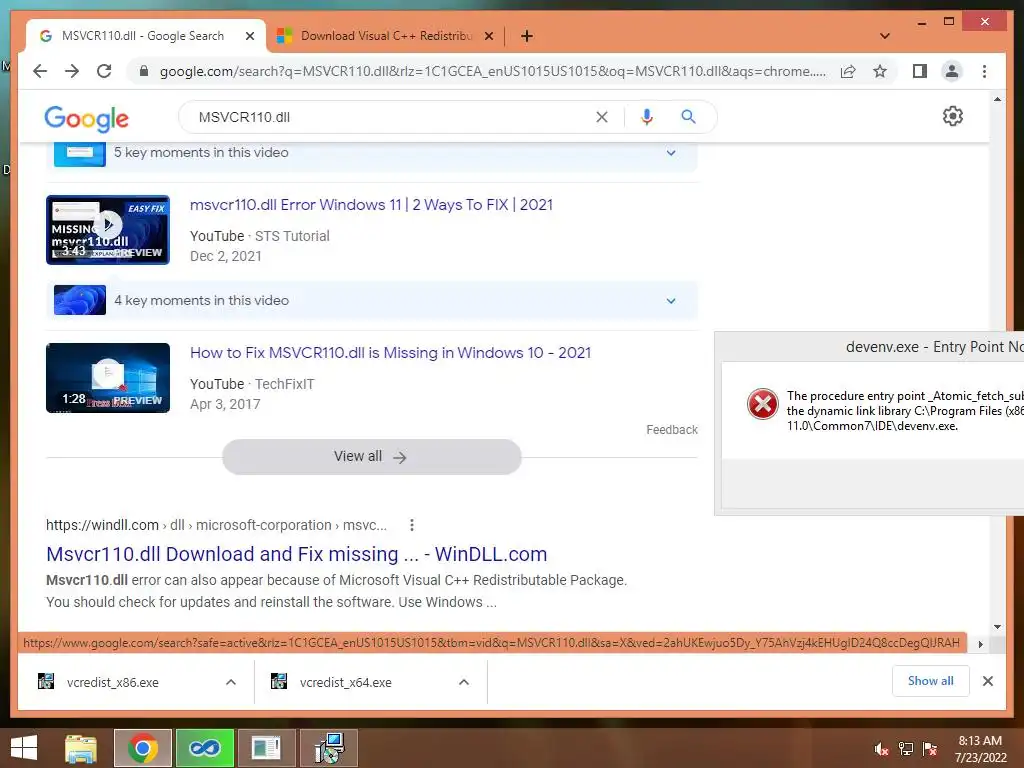This screenshot has height=768, width=1024.
Task: Open Chrome's three-dot menu
Action: tap(984, 71)
